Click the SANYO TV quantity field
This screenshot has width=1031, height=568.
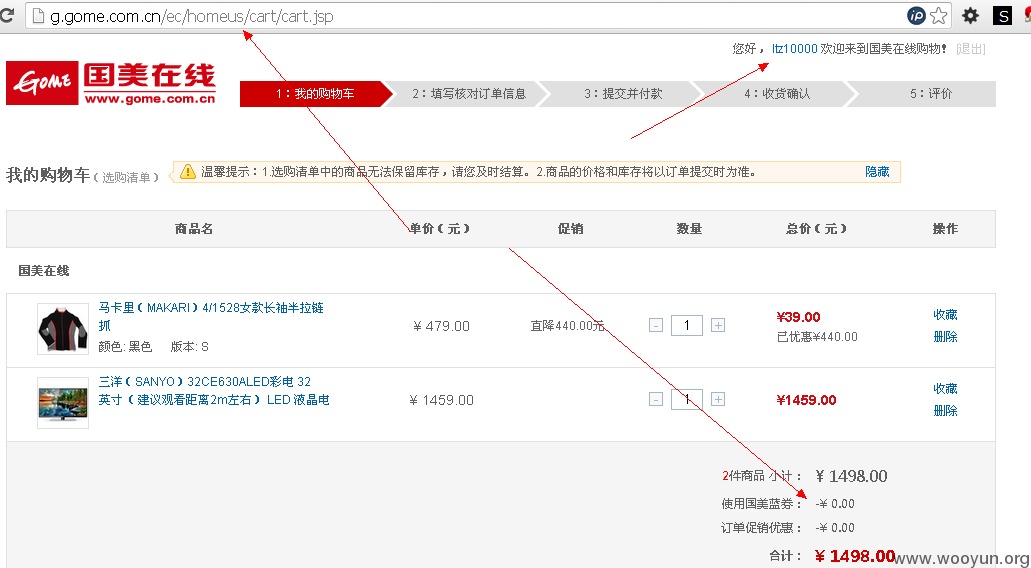[687, 399]
